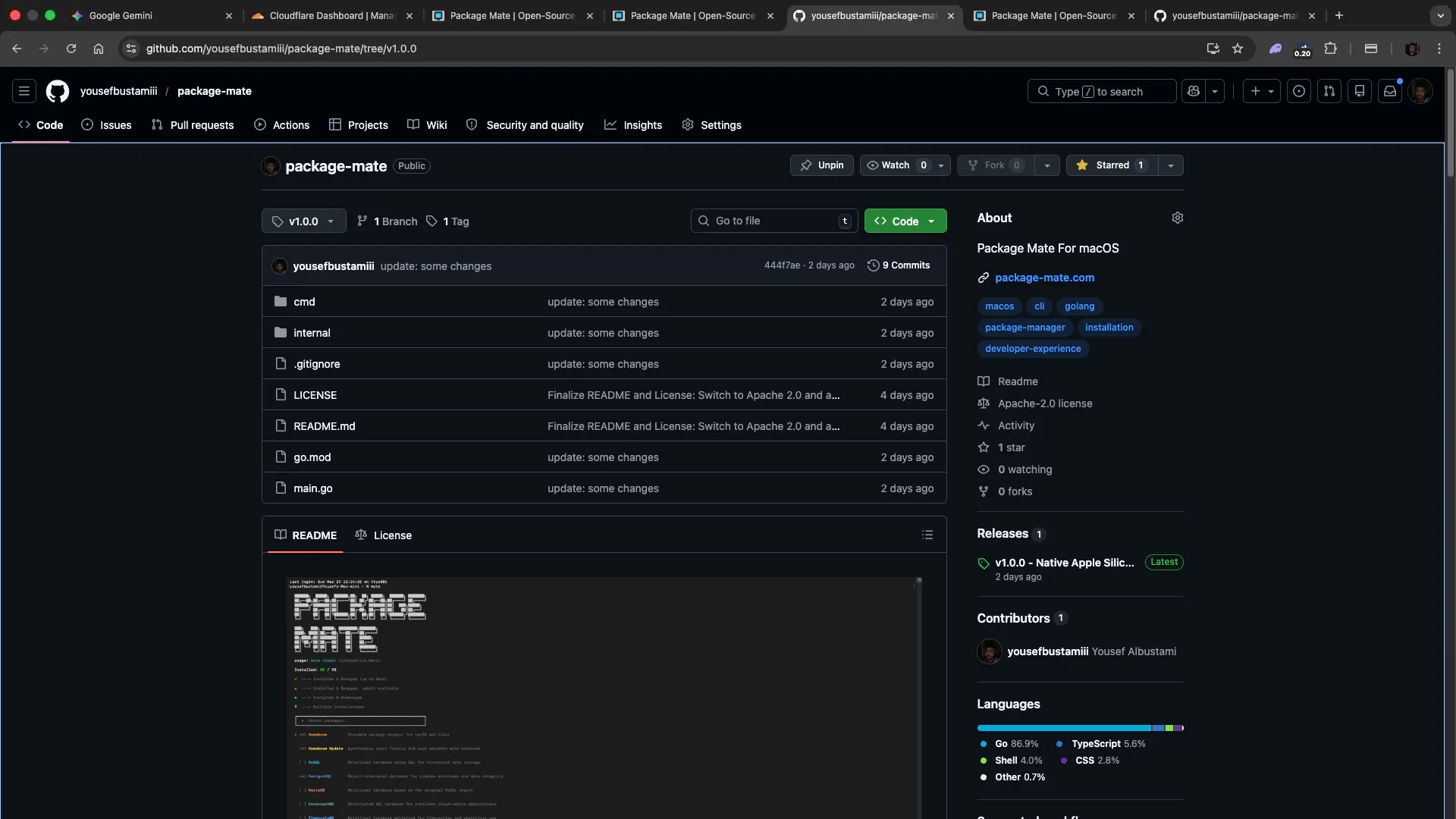The image size is (1456, 819).
Task: Open the cmd folder
Action: coord(304,302)
